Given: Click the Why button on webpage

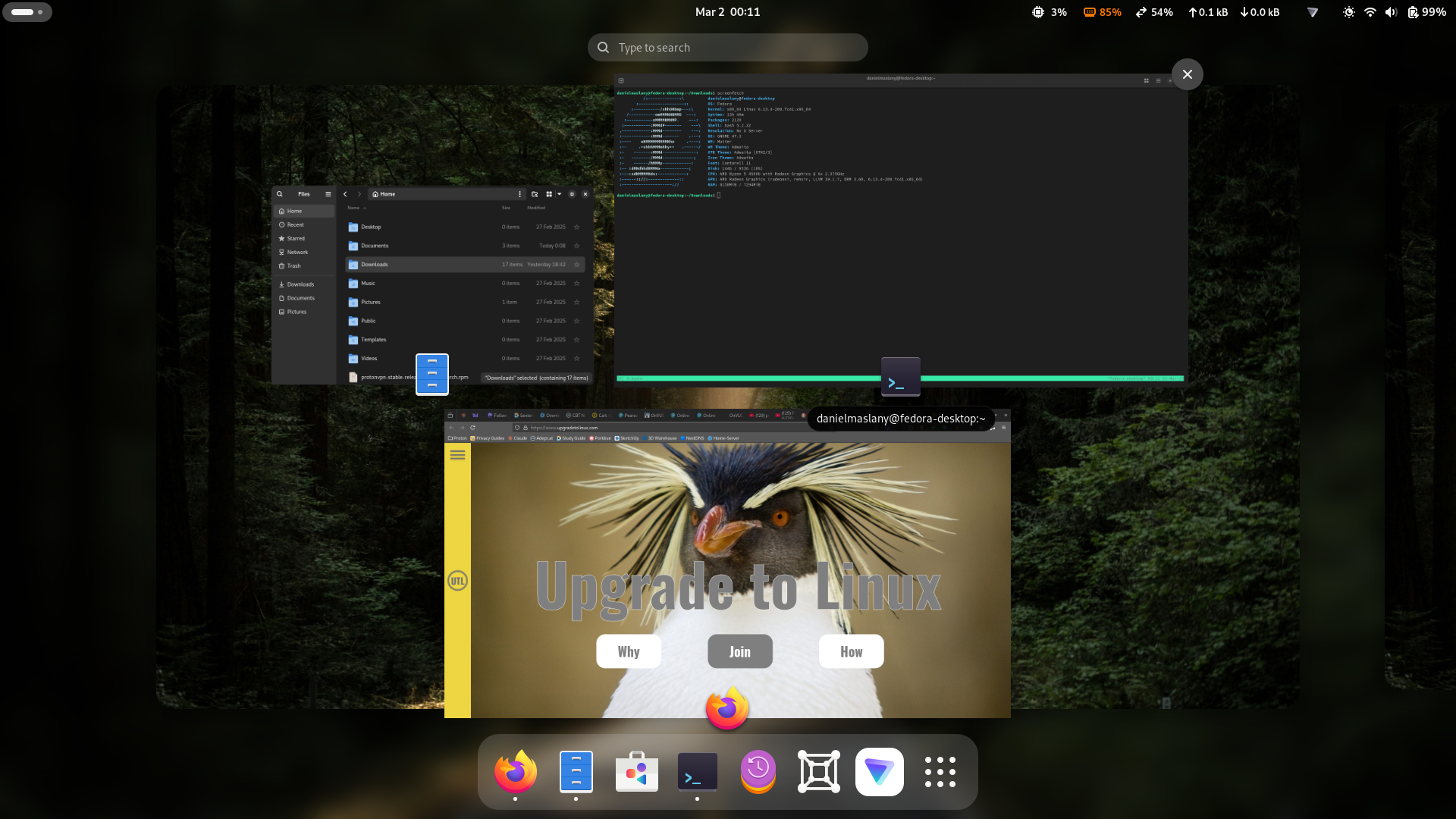Looking at the screenshot, I should tap(629, 651).
